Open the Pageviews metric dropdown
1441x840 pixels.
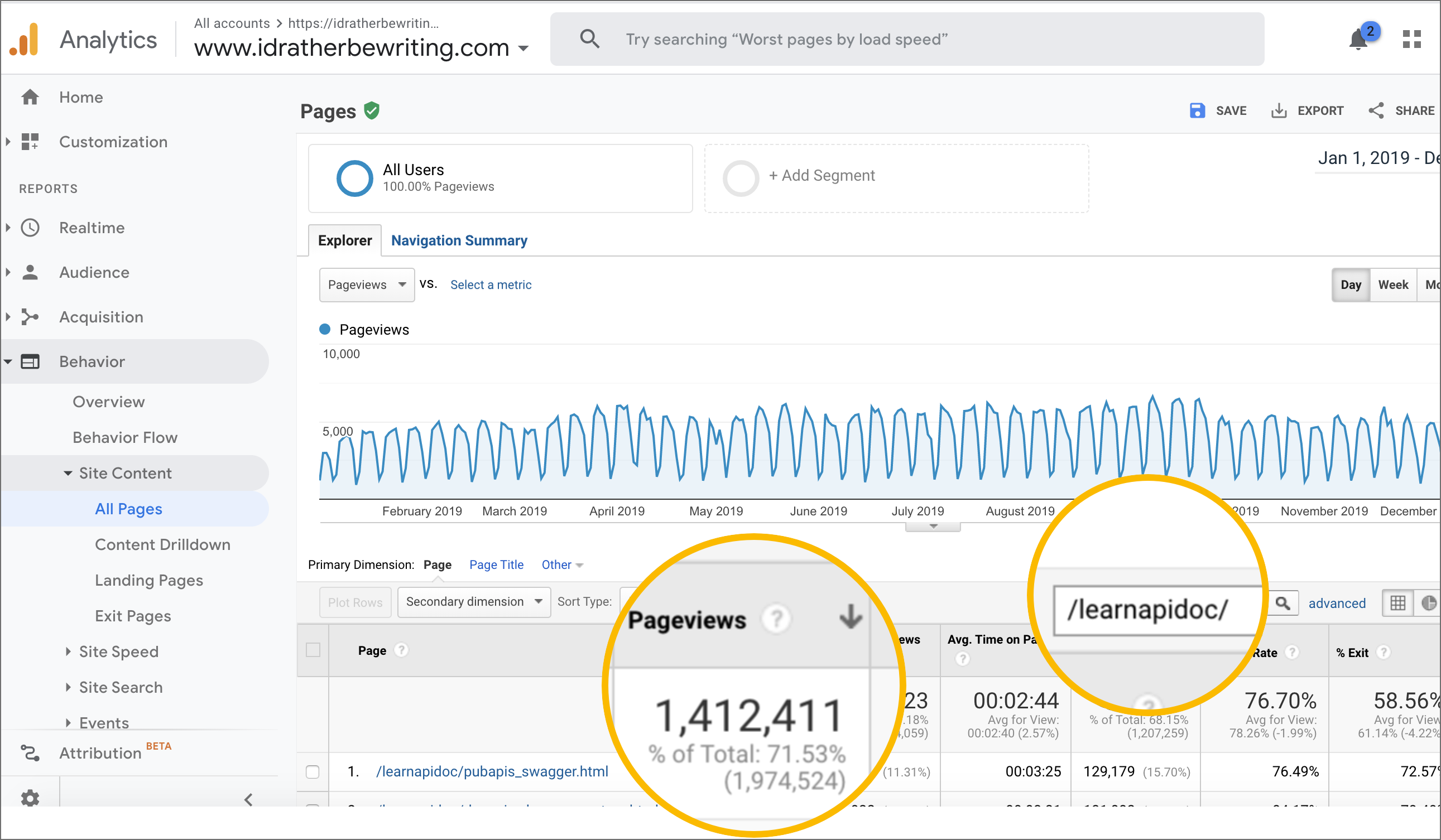pos(366,285)
